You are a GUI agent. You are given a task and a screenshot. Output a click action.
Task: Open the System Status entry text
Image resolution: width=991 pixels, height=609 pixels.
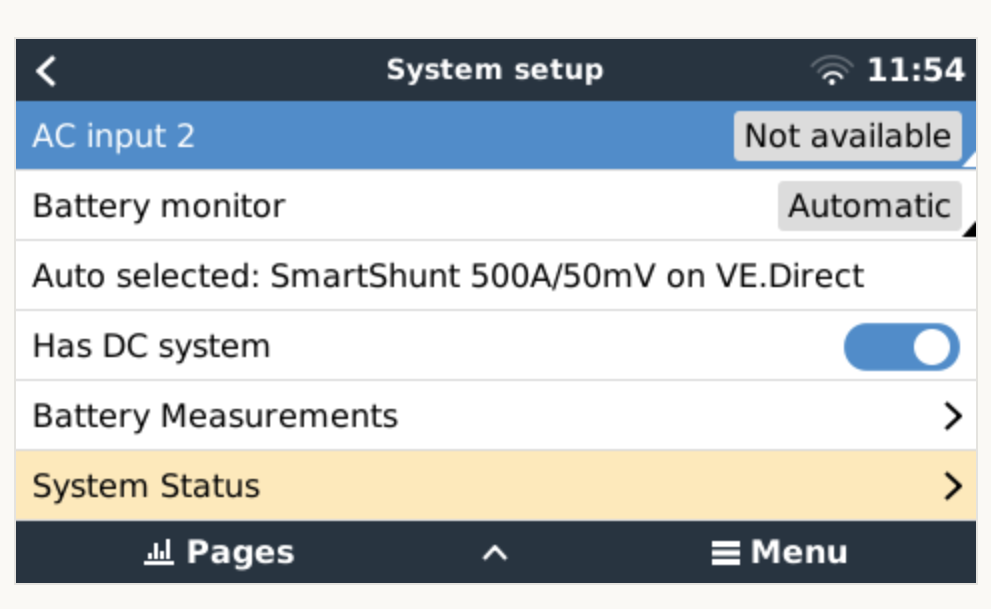(146, 486)
